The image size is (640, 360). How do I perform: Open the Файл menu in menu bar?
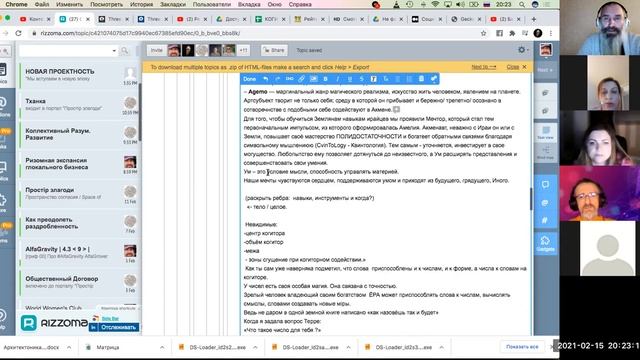click(42, 4)
